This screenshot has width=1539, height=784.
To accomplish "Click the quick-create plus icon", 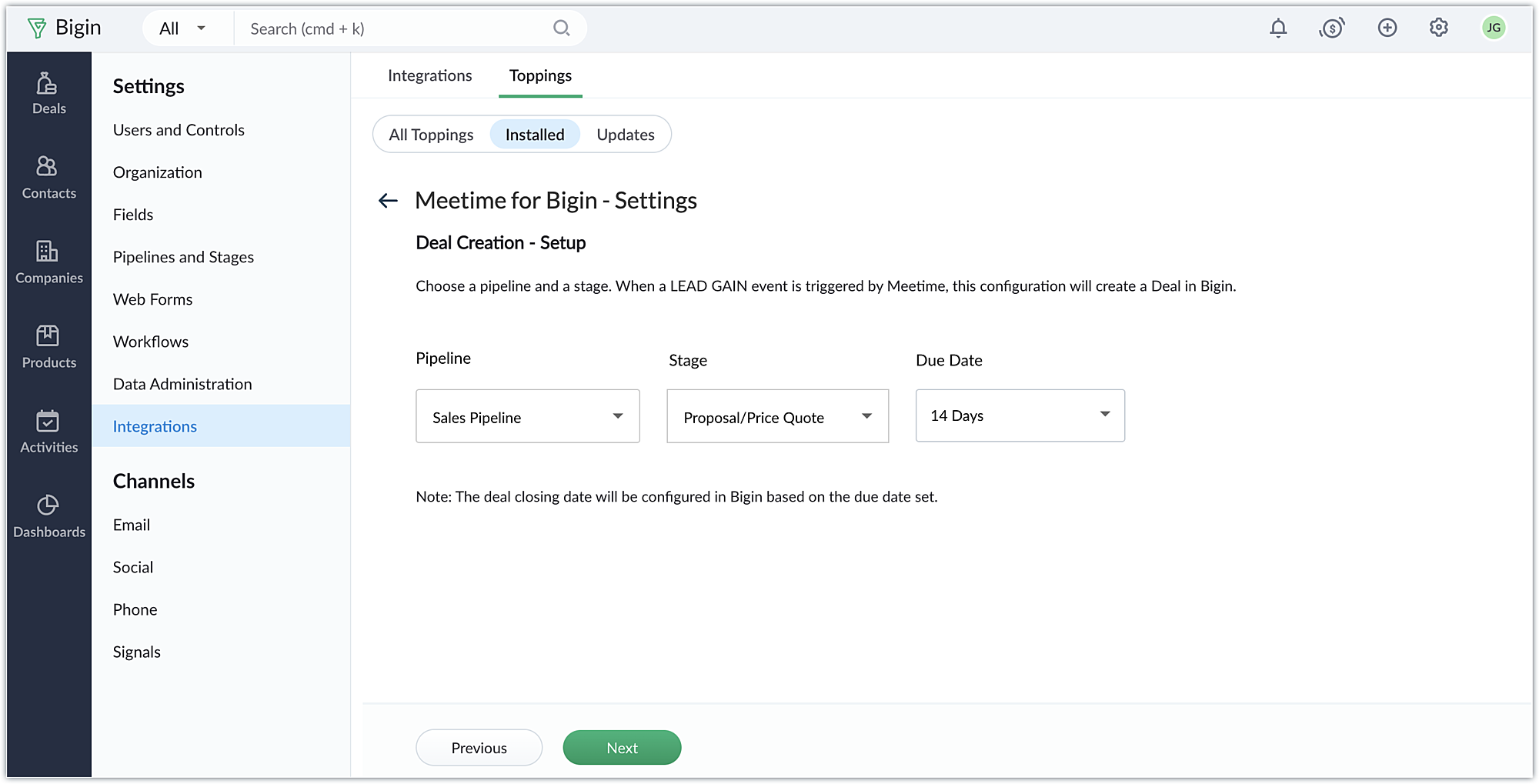I will (1387, 28).
